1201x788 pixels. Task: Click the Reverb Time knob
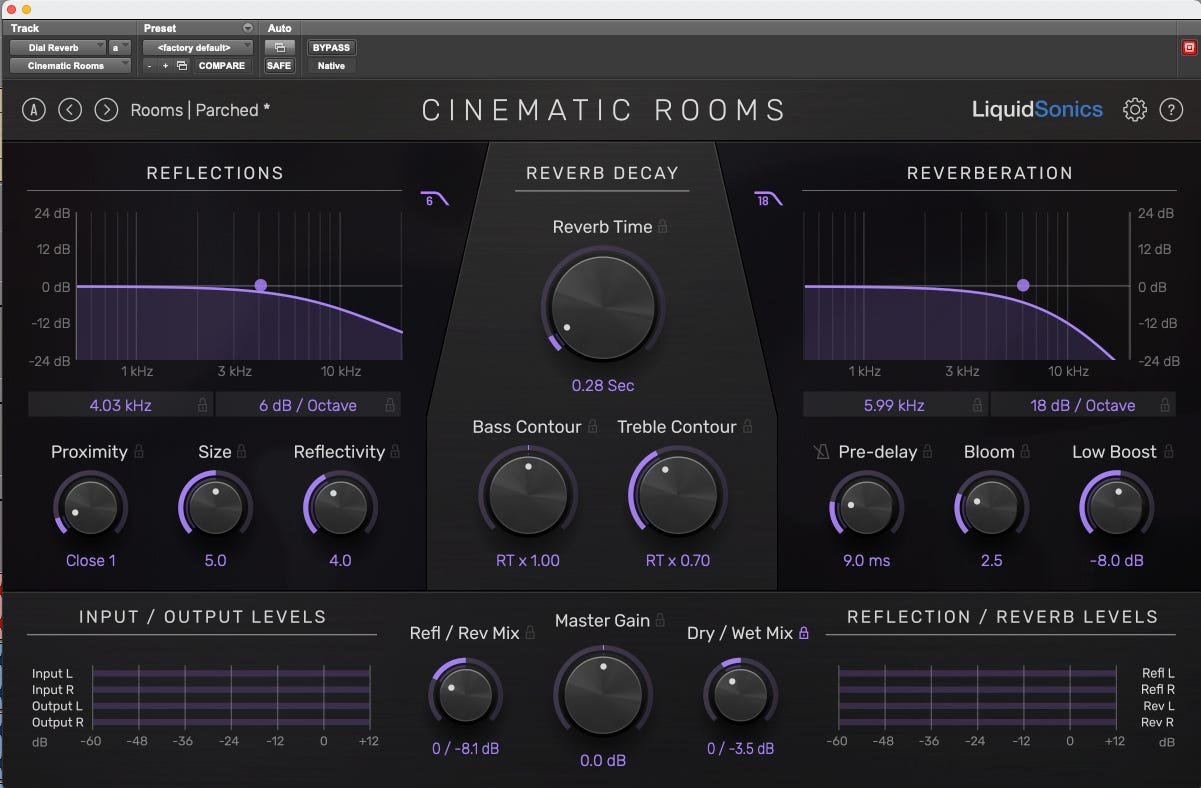[603, 306]
